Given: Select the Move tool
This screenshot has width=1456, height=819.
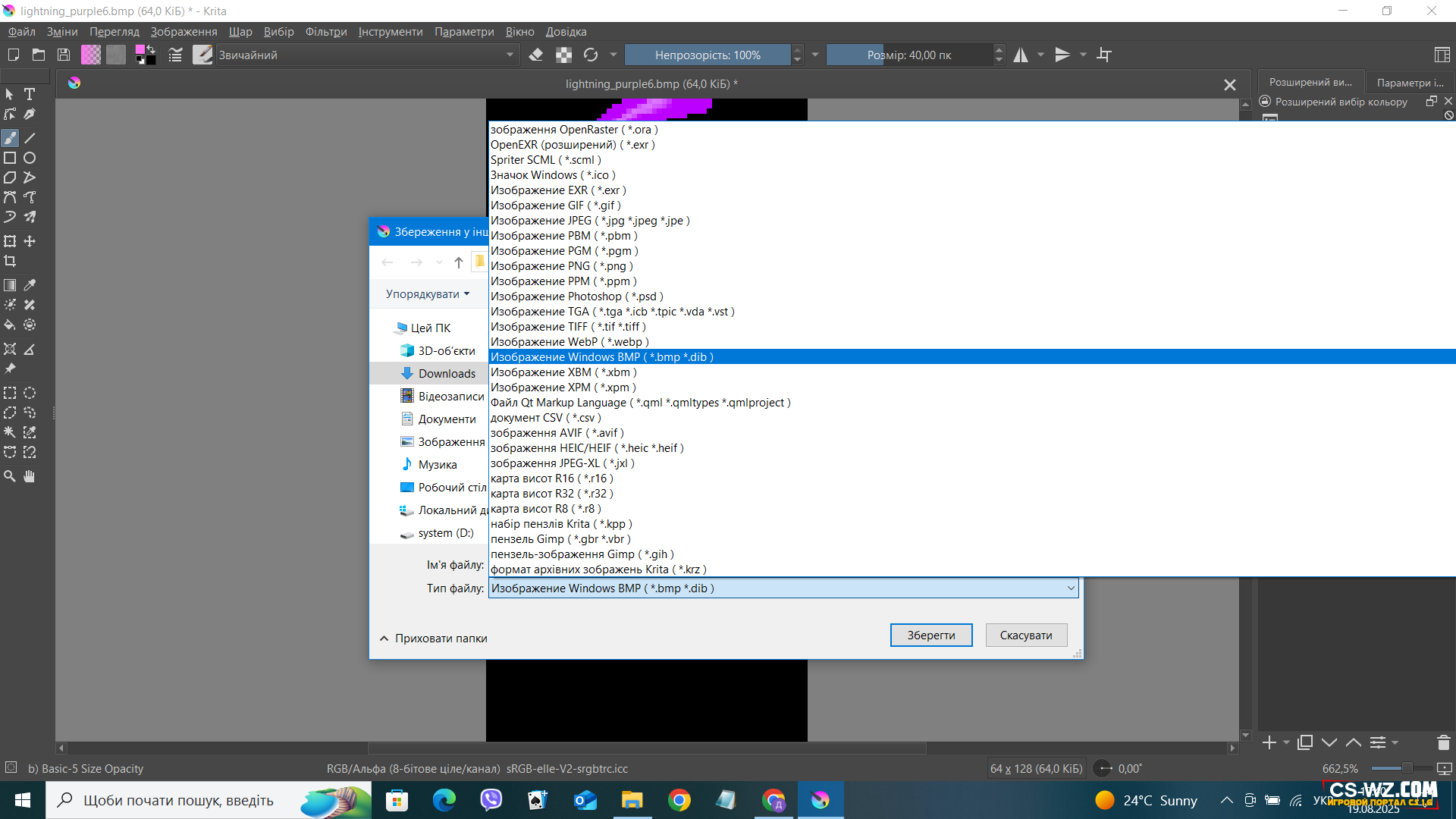Looking at the screenshot, I should click(x=30, y=241).
